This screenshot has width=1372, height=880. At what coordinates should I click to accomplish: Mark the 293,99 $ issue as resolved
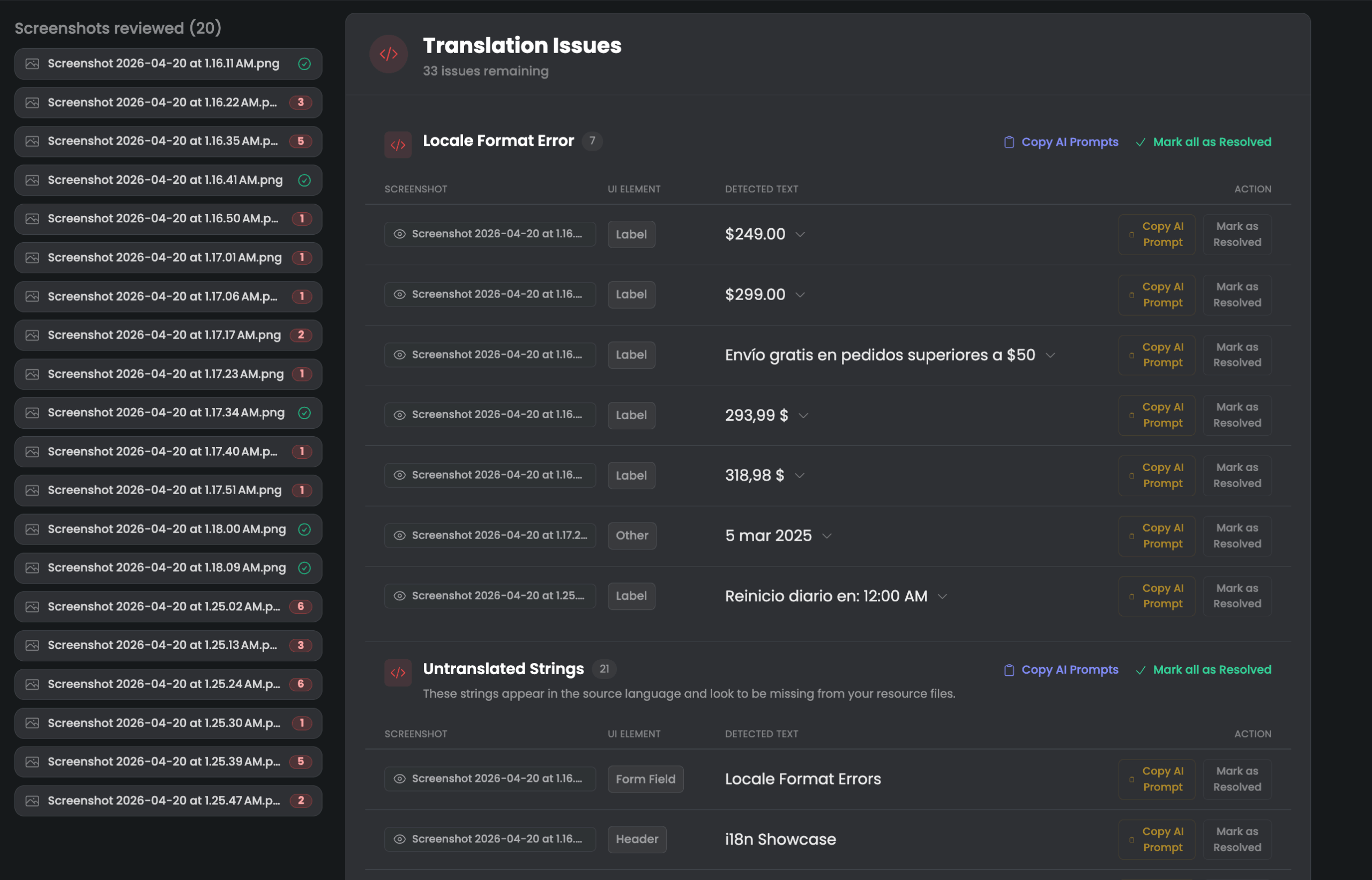[x=1237, y=415]
